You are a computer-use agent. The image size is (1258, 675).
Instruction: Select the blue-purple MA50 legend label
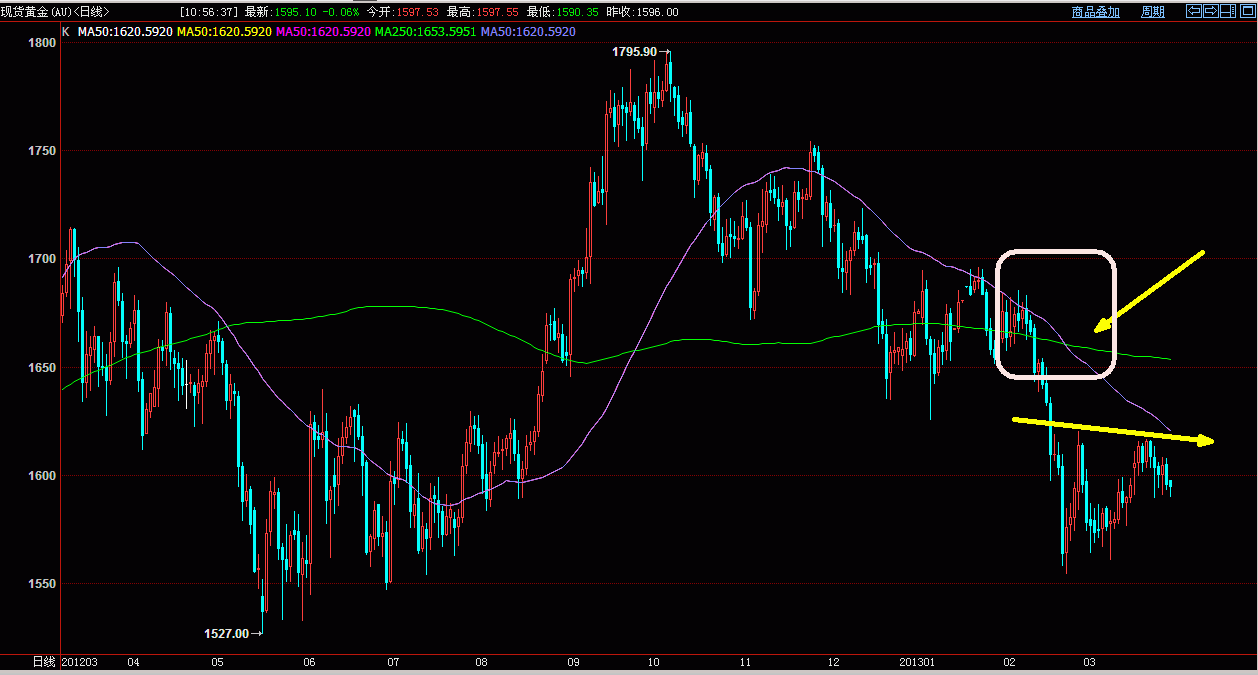click(528, 32)
